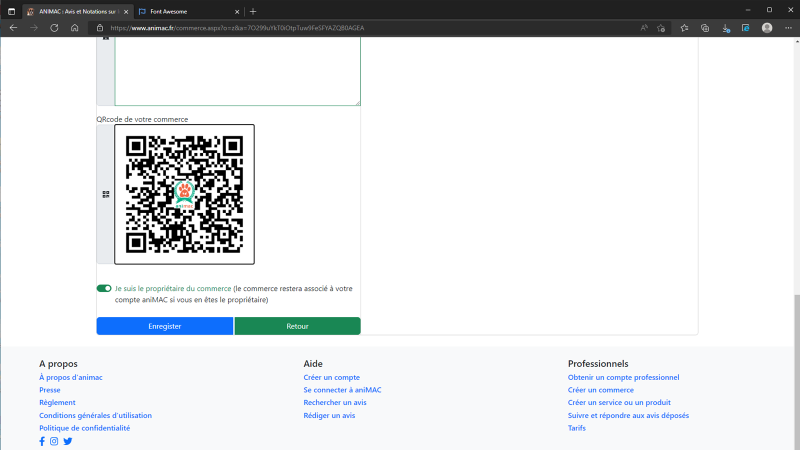Open Politique de confidentialité link
The height and width of the screenshot is (450, 800).
point(85,428)
